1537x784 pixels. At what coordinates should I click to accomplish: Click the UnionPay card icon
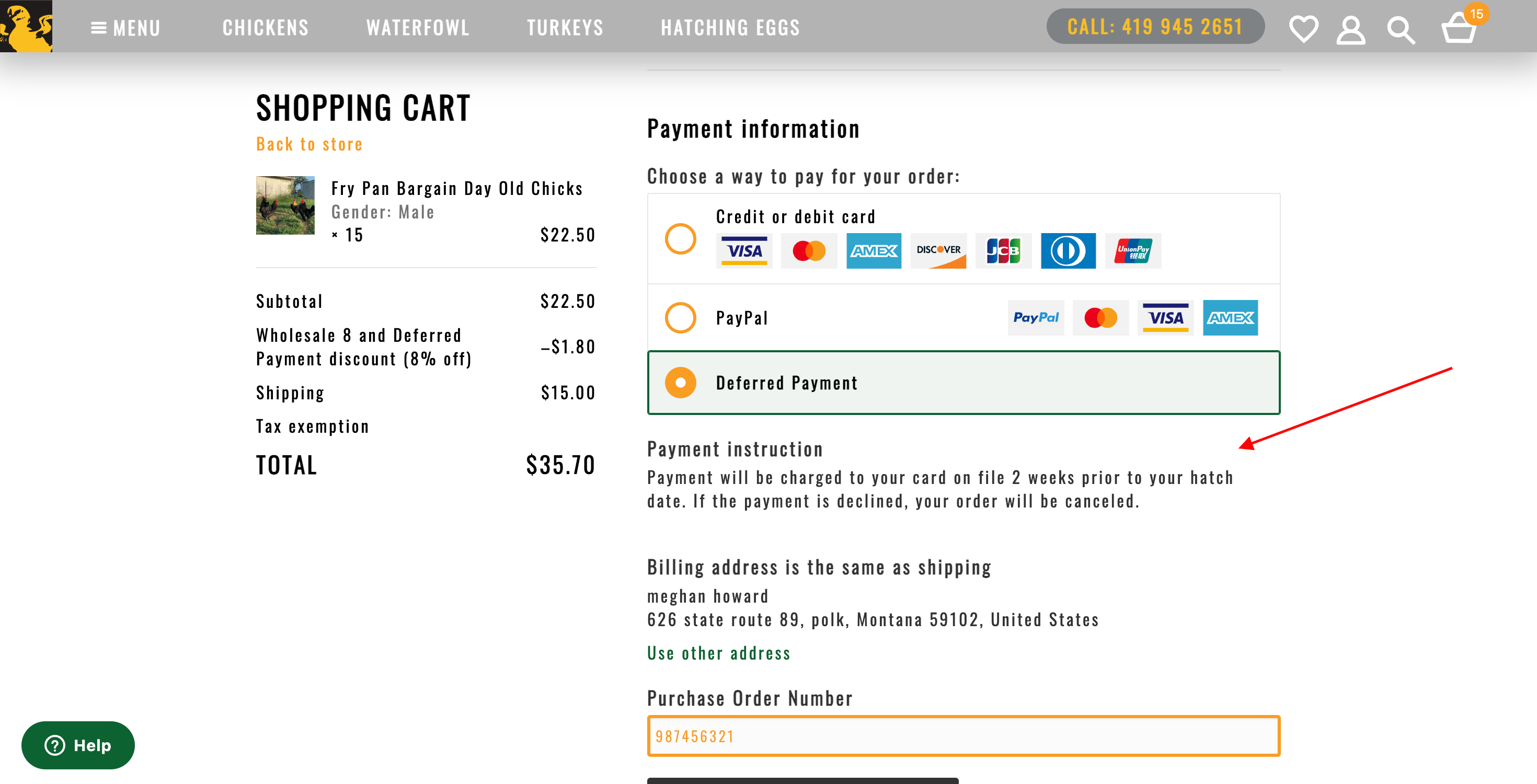[x=1132, y=250]
